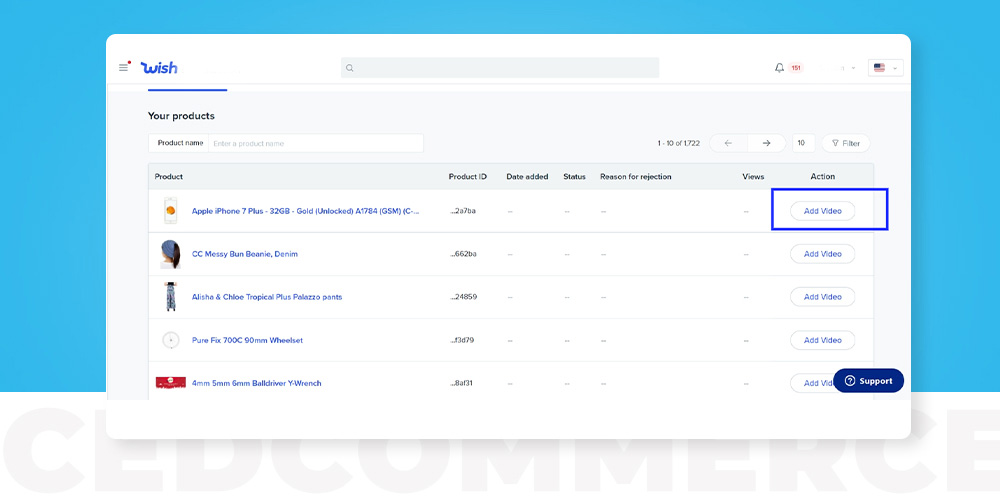Click the Views column header

[753, 177]
